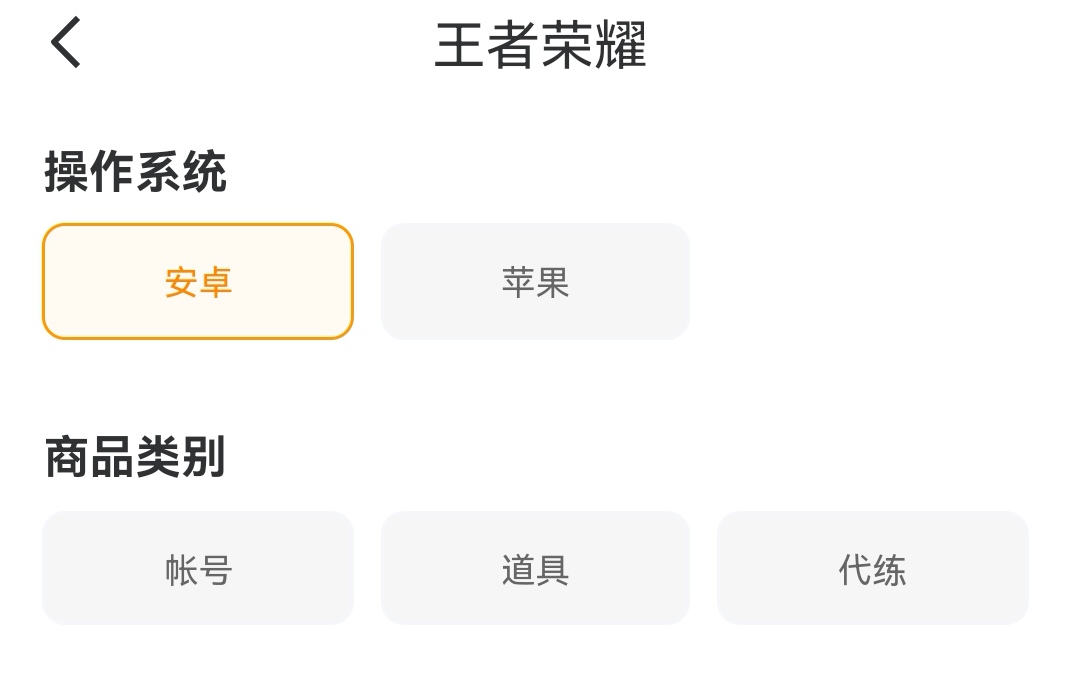Click the 王者荣耀 page title
1080x691 pixels.
click(x=540, y=45)
